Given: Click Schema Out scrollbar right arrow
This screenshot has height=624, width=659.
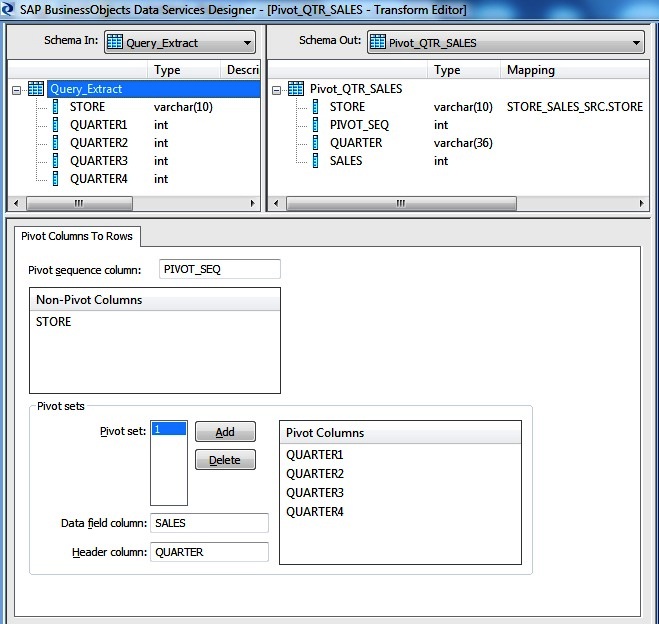Looking at the screenshot, I should point(641,203).
